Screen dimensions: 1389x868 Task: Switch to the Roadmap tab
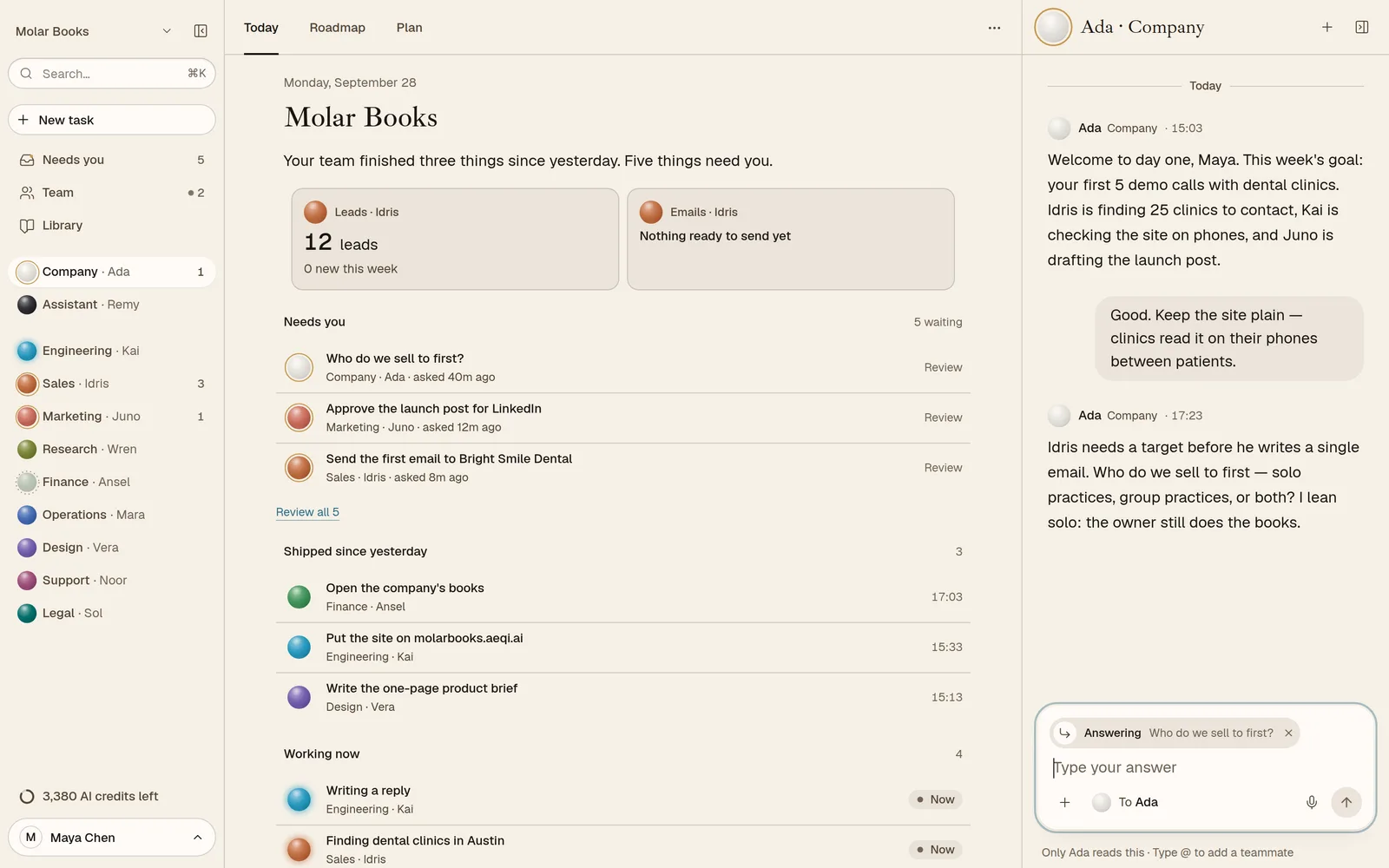click(x=337, y=28)
